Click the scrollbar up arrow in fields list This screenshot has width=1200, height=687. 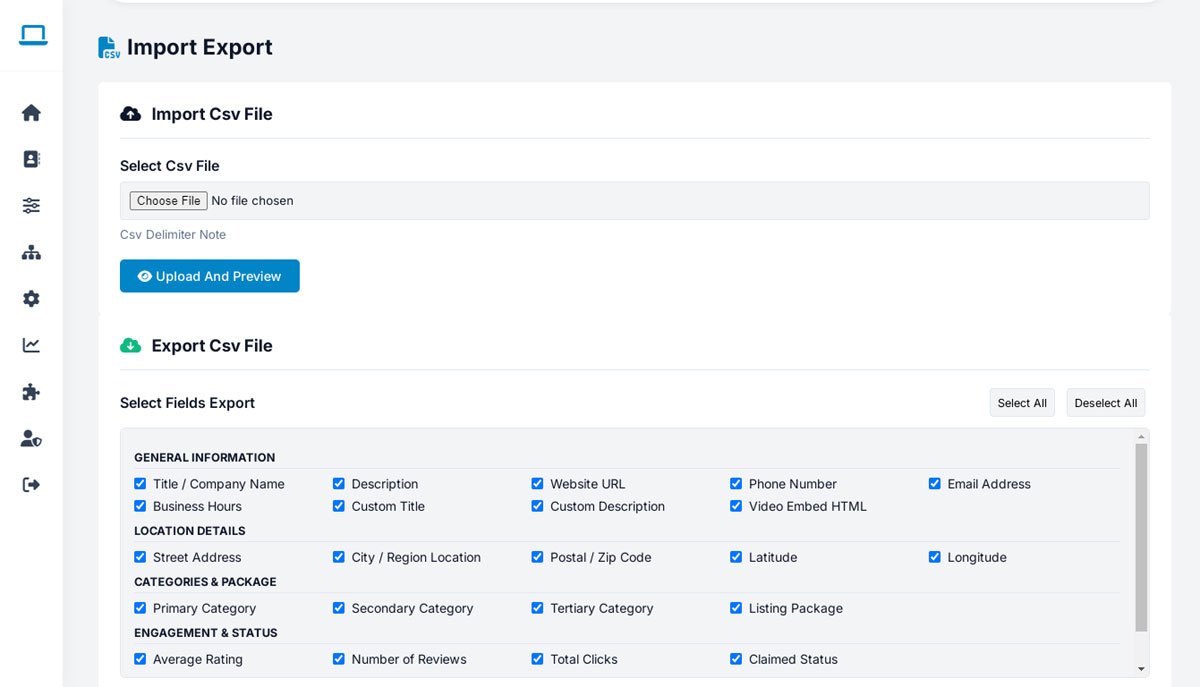(x=1141, y=437)
